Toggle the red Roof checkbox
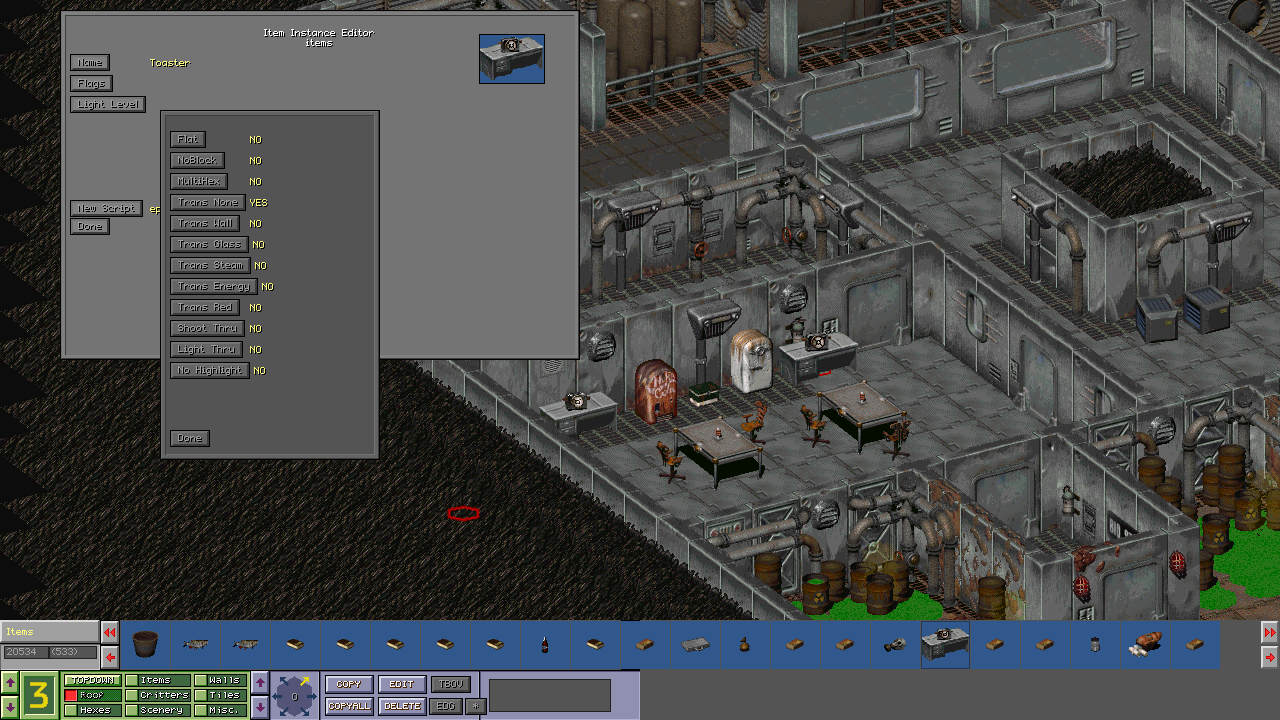 pos(71,695)
